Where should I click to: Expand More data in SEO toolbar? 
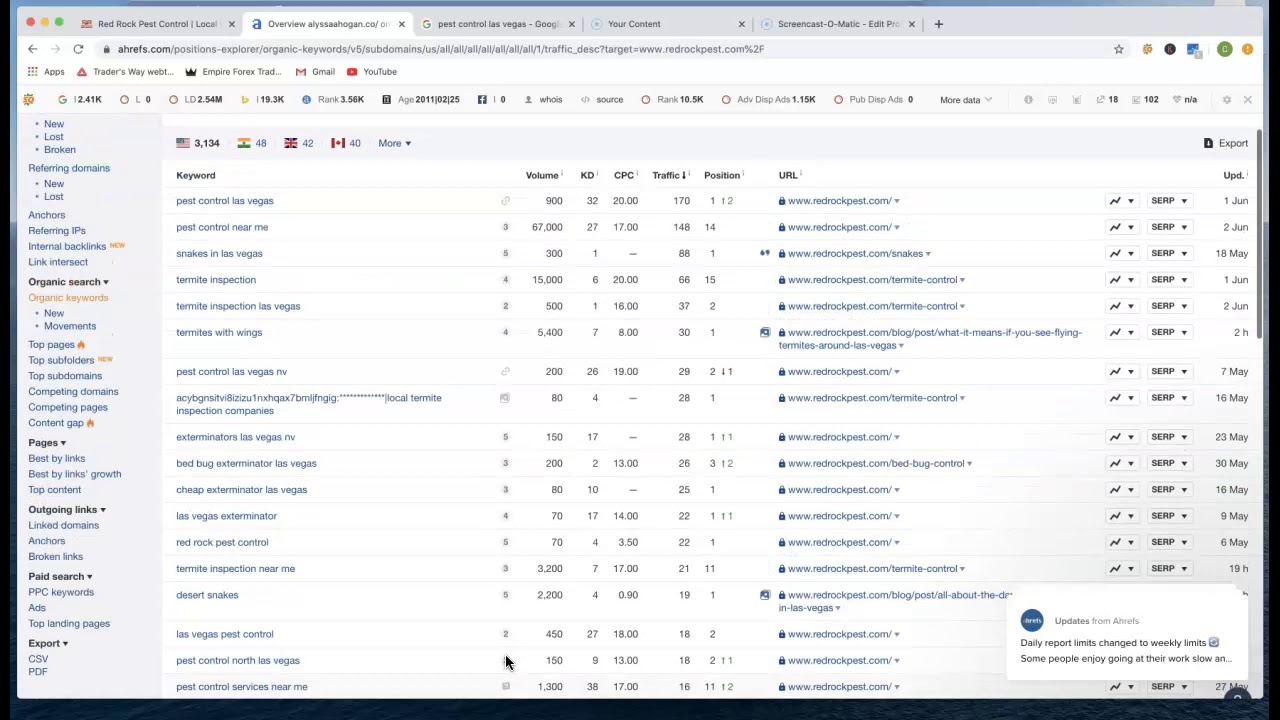tap(965, 100)
